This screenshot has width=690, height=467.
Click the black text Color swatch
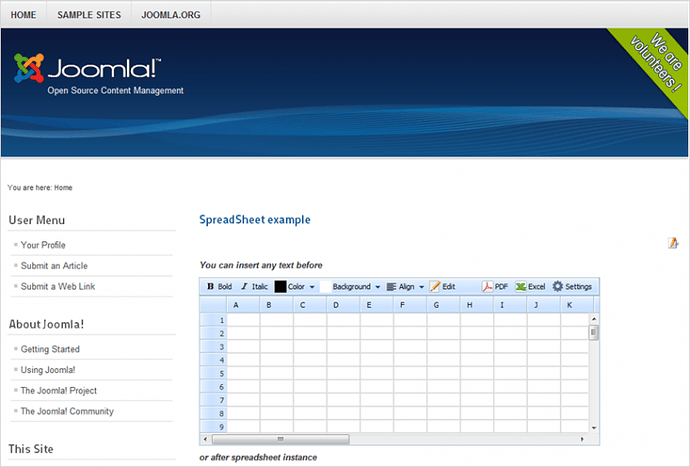coord(280,287)
